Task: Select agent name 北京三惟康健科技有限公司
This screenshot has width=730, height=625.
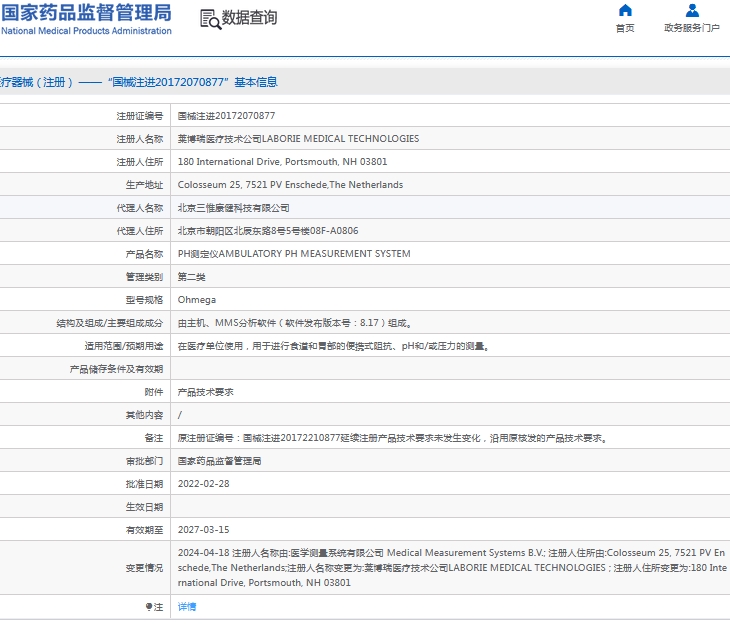Action: [233, 208]
